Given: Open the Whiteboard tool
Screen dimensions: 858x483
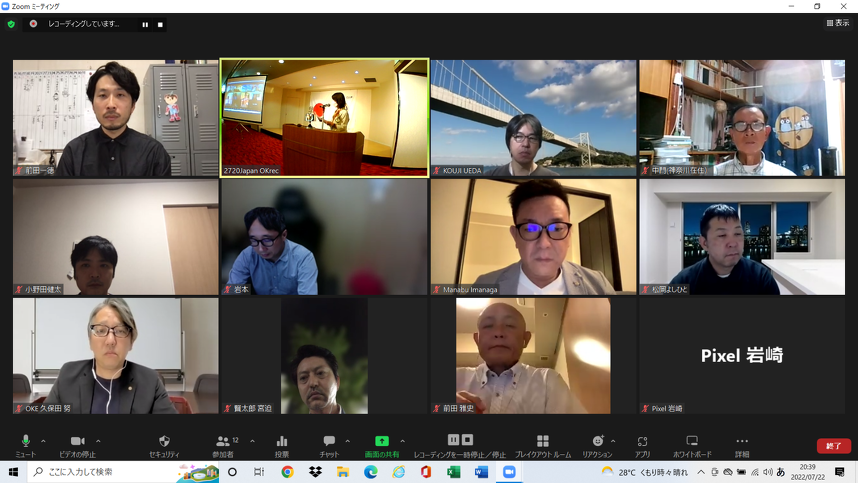Looking at the screenshot, I should (x=692, y=443).
